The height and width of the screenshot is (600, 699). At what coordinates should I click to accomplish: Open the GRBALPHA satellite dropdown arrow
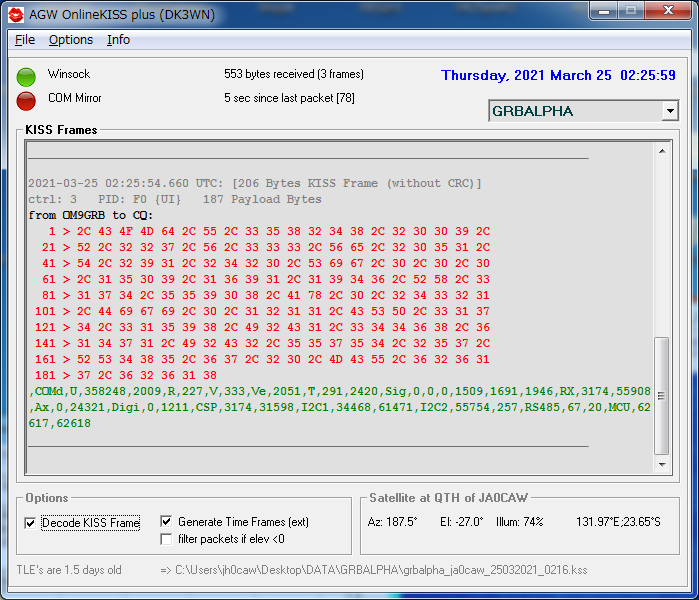pos(670,111)
